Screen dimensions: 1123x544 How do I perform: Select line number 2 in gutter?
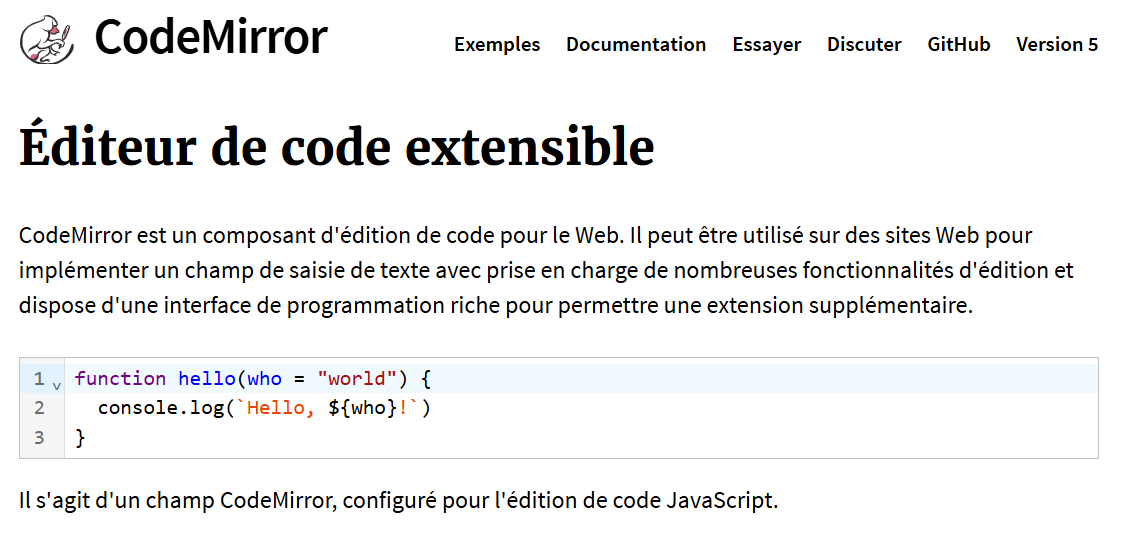coord(39,408)
